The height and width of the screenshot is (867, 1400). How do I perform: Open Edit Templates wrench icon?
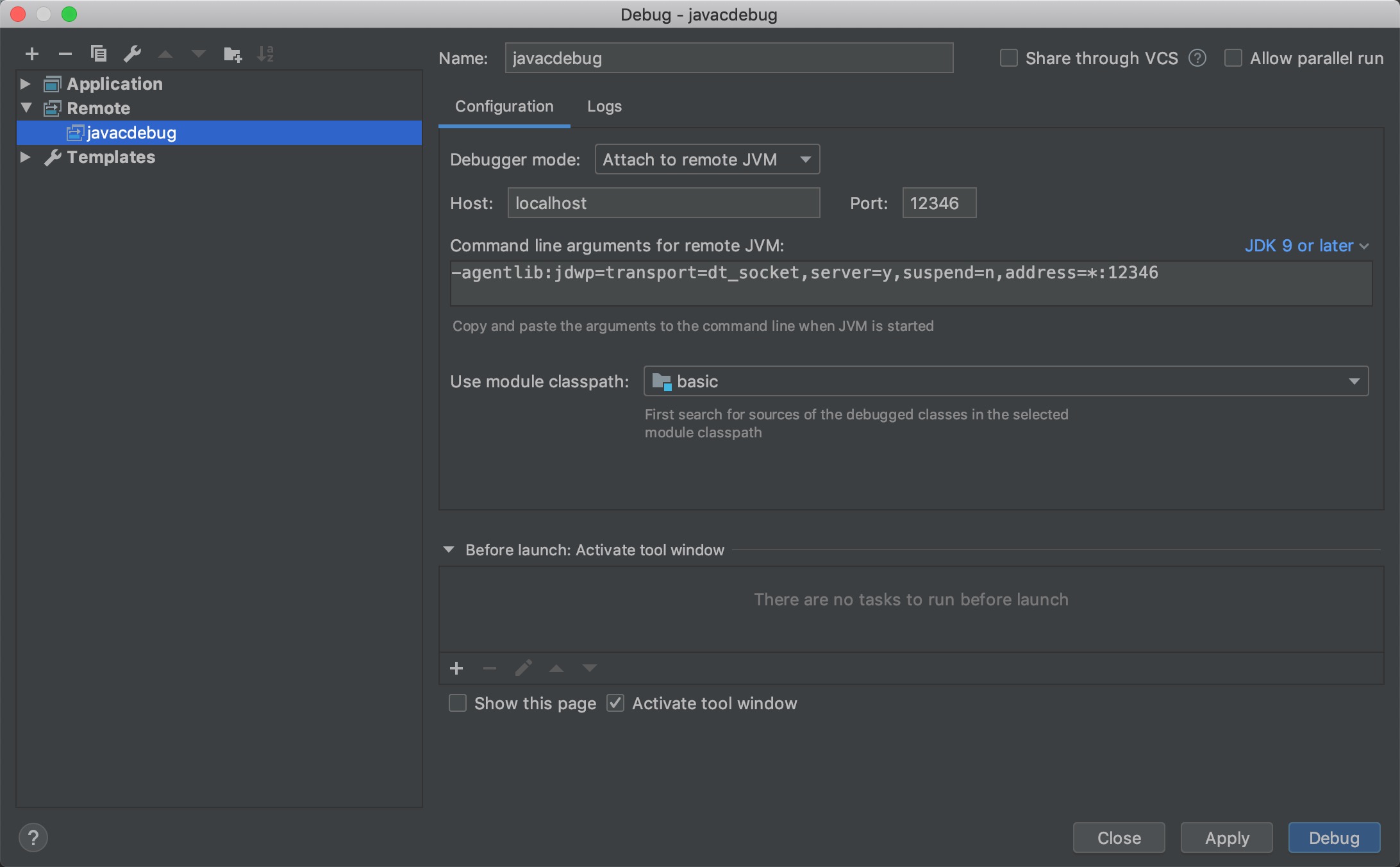[132, 54]
